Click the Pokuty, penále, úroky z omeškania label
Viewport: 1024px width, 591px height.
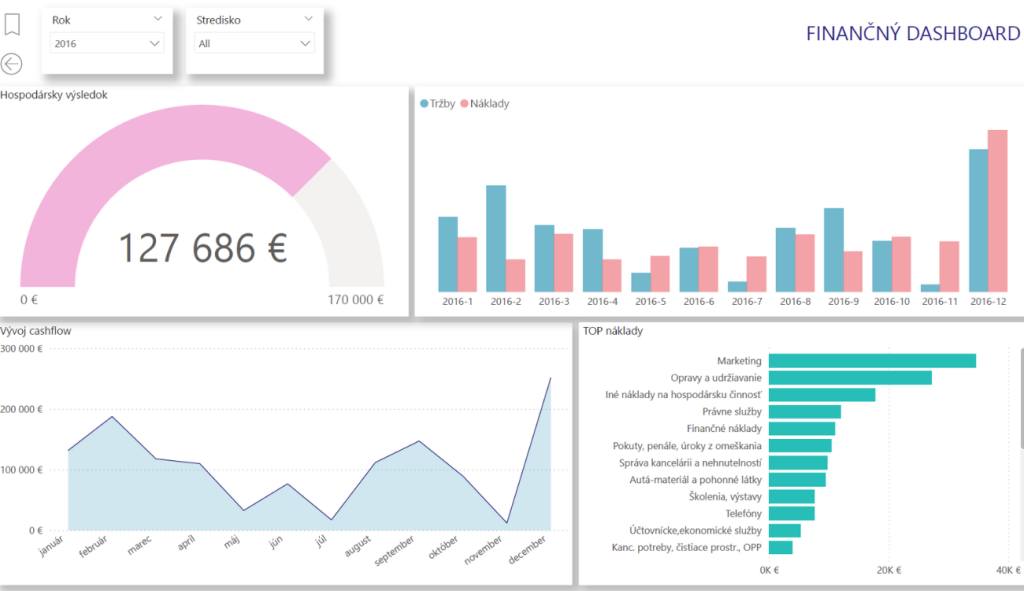click(687, 445)
